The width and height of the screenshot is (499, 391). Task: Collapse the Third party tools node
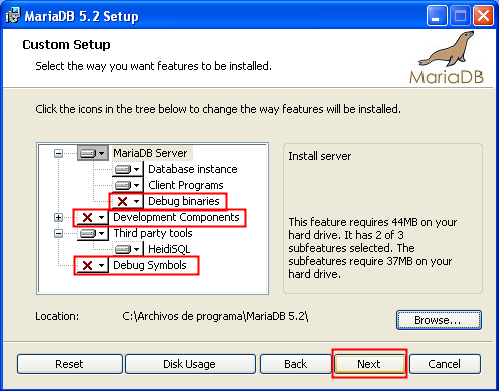click(x=58, y=233)
